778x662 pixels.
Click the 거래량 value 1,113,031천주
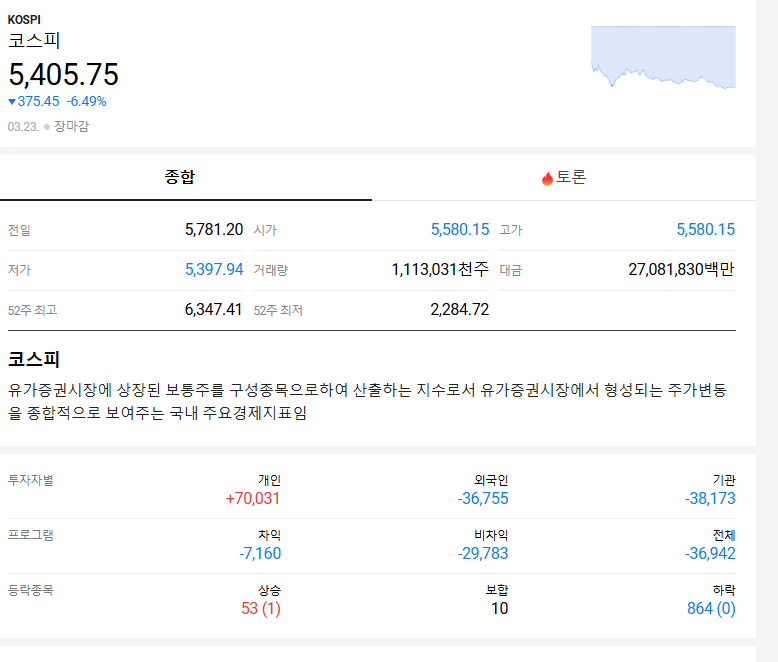440,269
